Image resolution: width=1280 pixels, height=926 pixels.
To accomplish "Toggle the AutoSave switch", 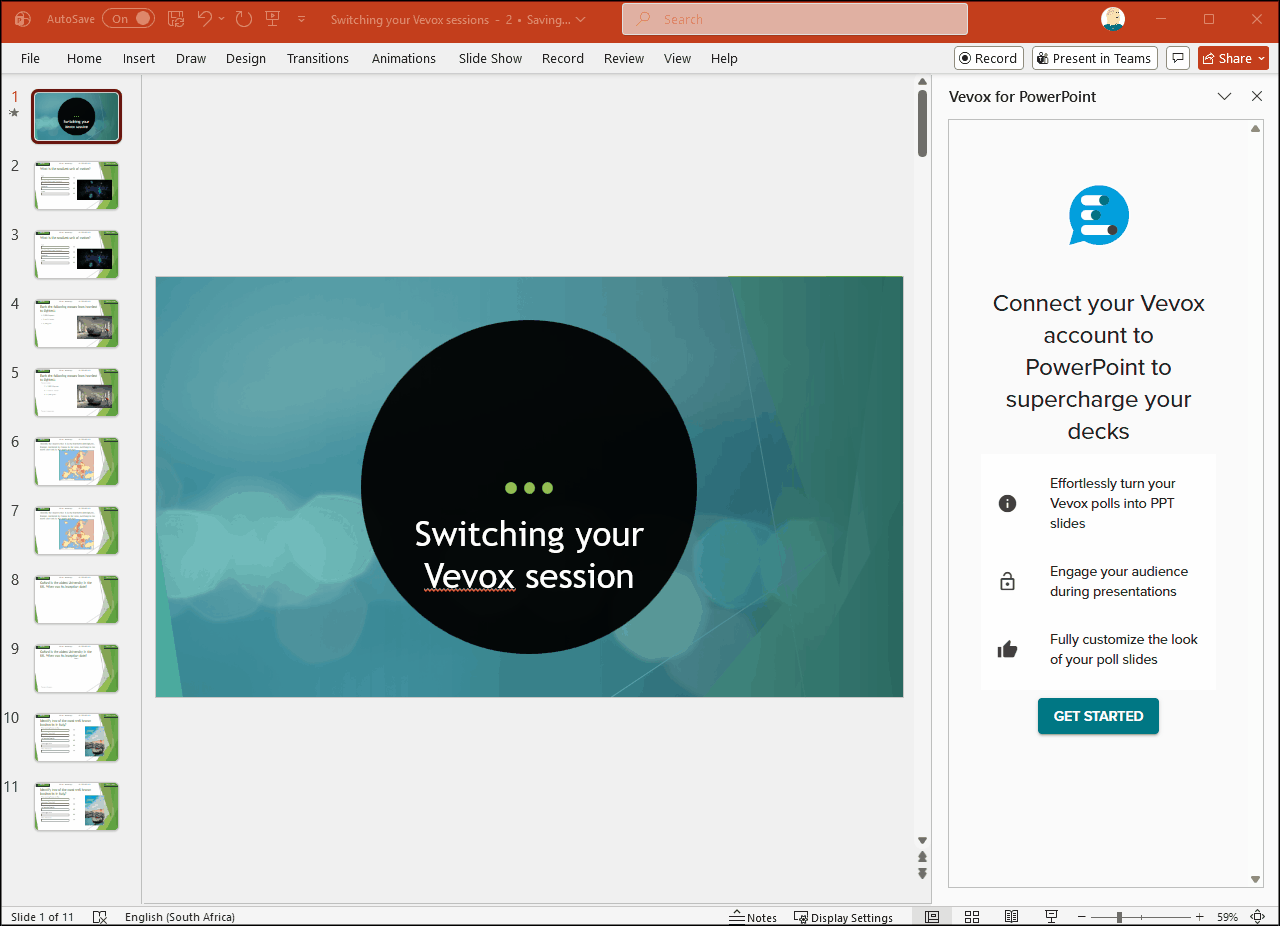I will 128,19.
